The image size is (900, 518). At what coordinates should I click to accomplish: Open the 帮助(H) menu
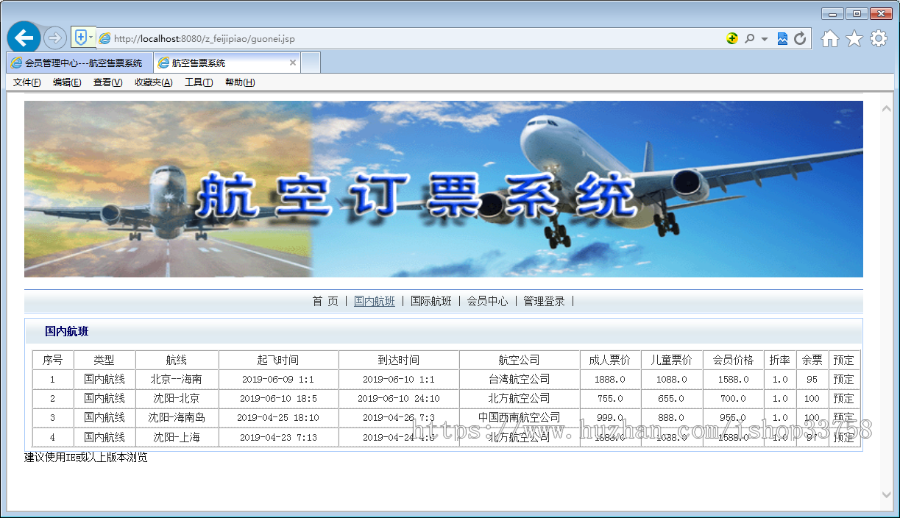pos(240,82)
